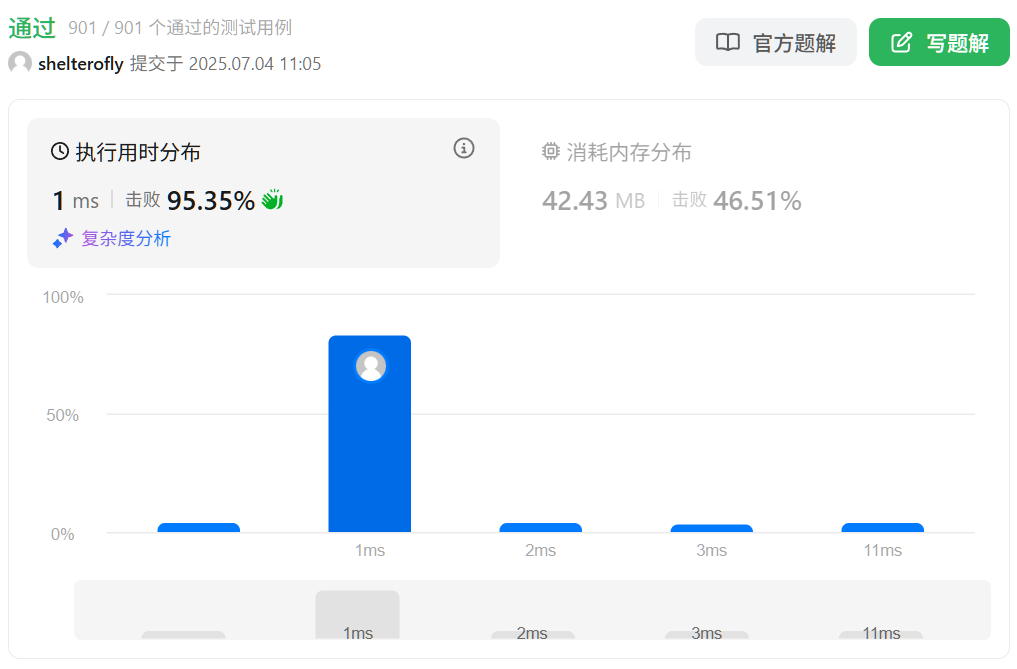
Task: Click the 42.43 MB memory value
Action: [593, 201]
